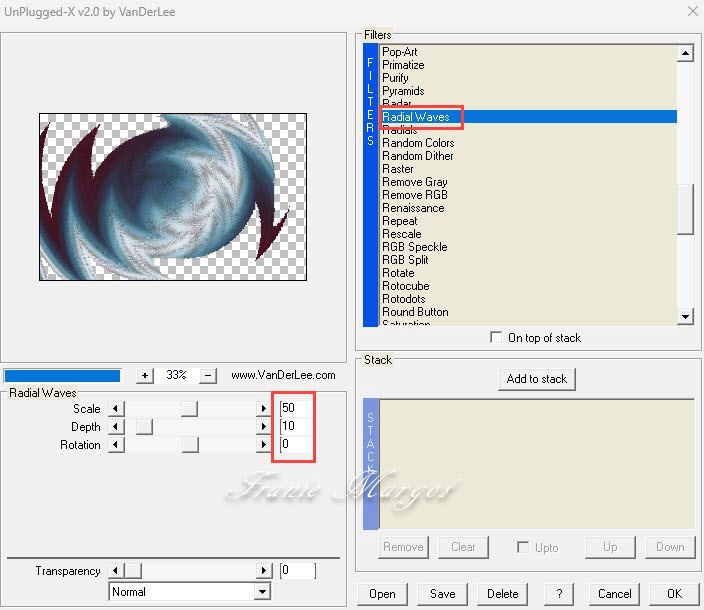
Task: Click the Scale slider thumb
Action: [x=189, y=409]
